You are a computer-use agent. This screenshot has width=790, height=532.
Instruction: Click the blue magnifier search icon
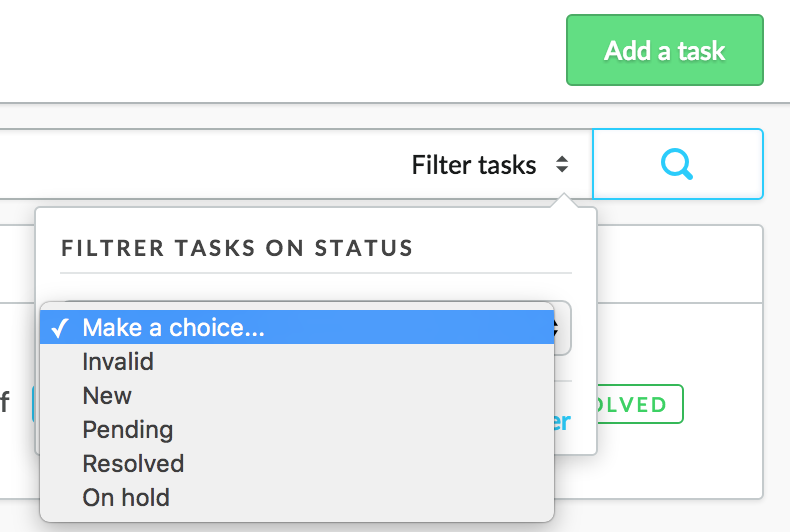click(x=677, y=164)
